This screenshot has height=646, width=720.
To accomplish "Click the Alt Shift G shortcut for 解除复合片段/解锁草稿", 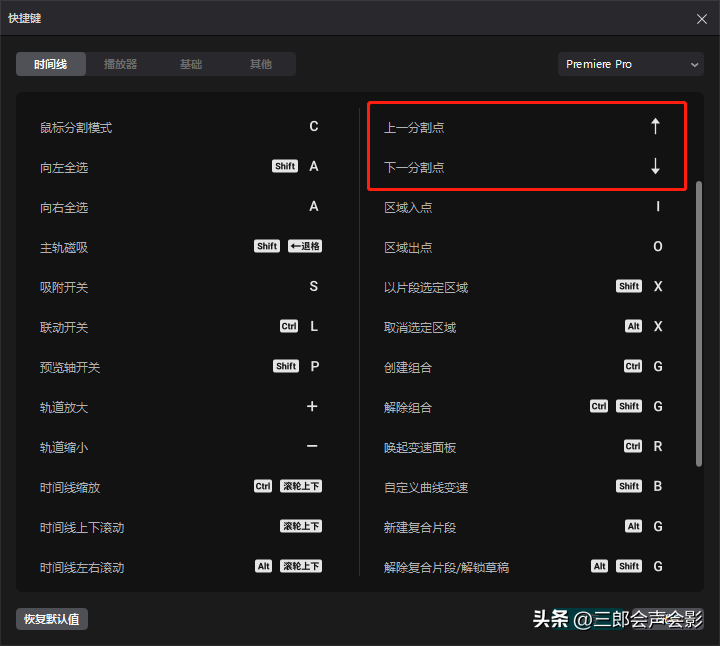I will point(627,566).
